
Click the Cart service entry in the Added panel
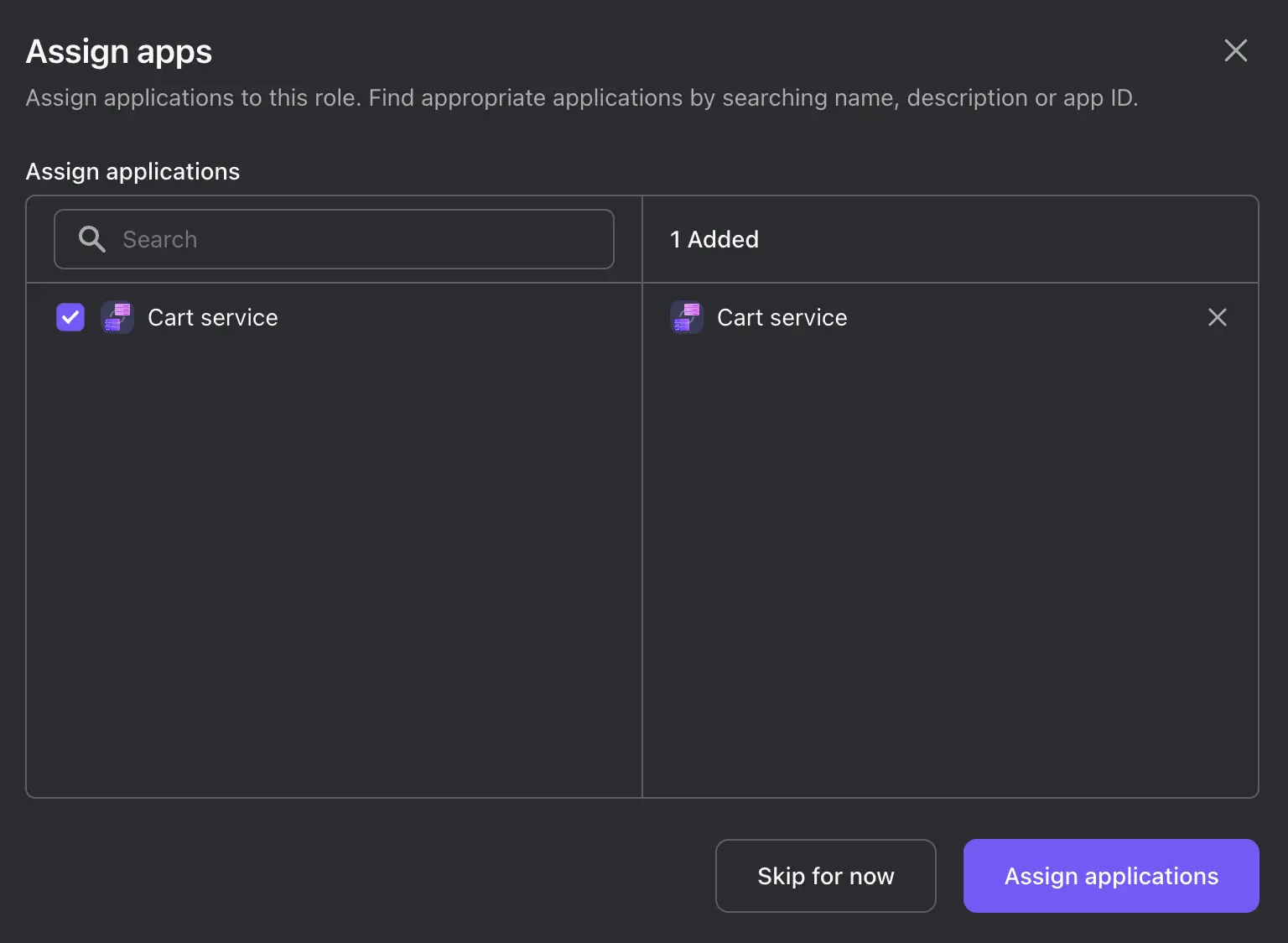coord(782,317)
